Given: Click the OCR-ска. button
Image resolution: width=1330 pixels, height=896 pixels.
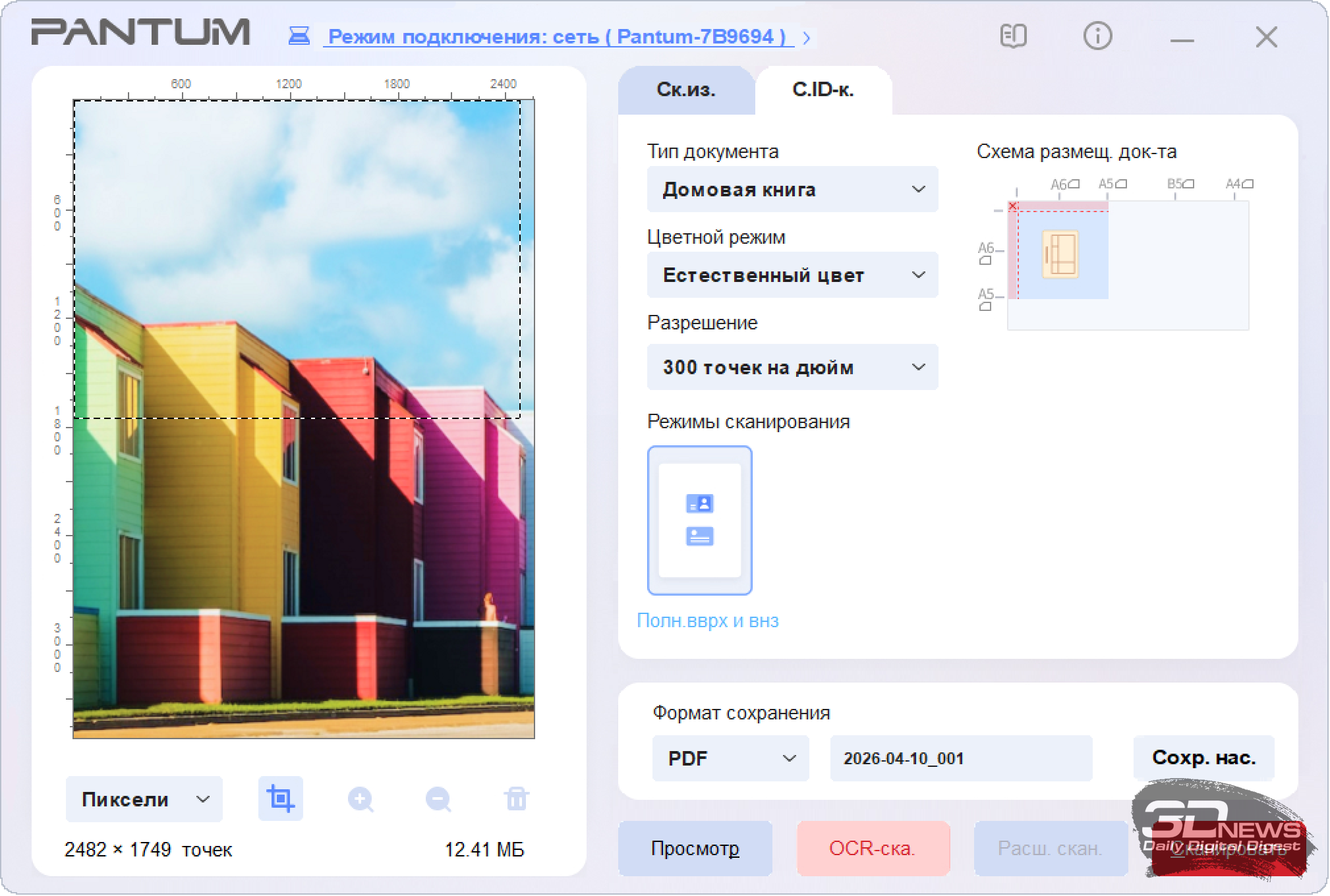Looking at the screenshot, I should coord(872,848).
